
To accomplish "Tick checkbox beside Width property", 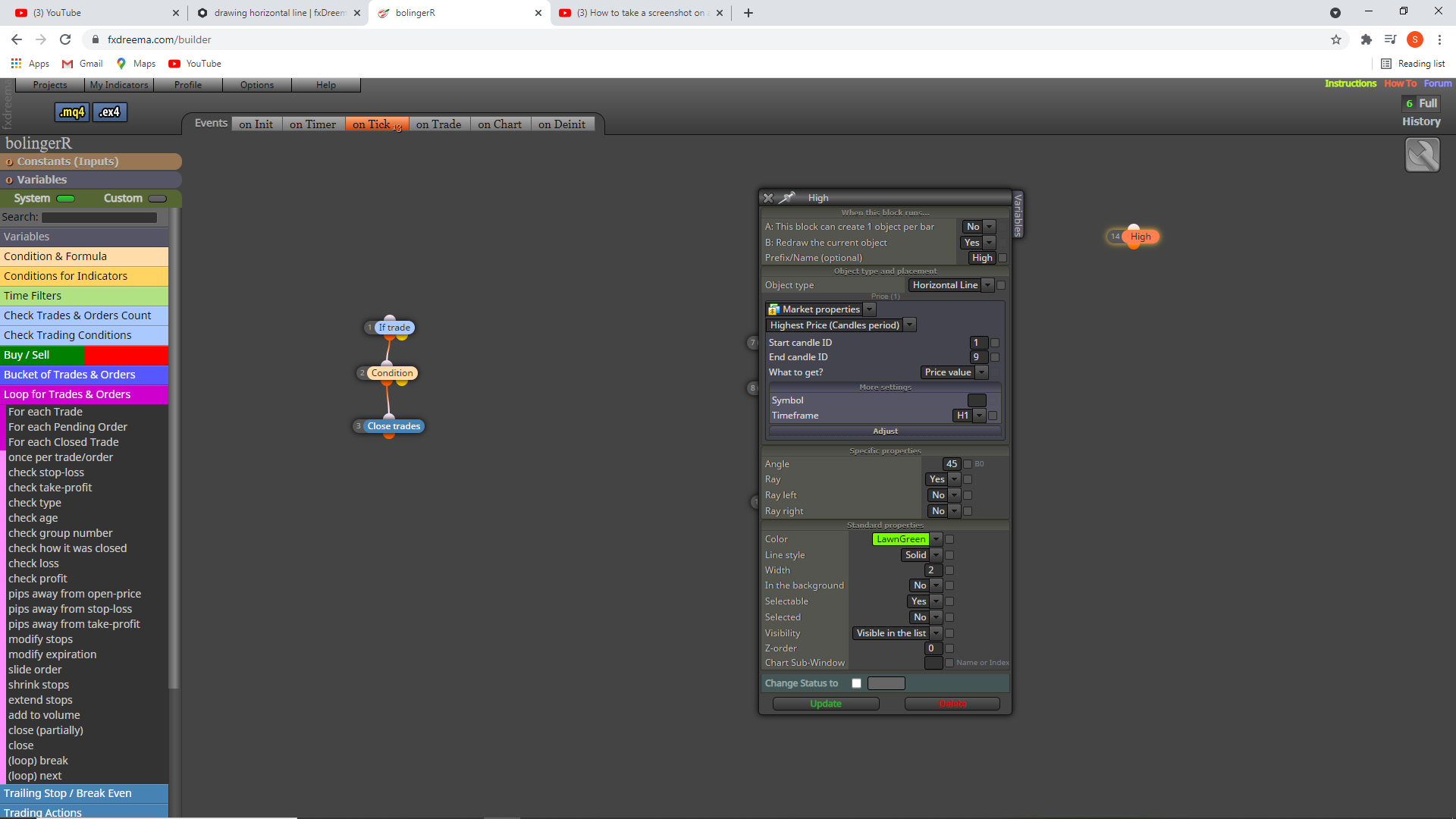I will point(949,570).
